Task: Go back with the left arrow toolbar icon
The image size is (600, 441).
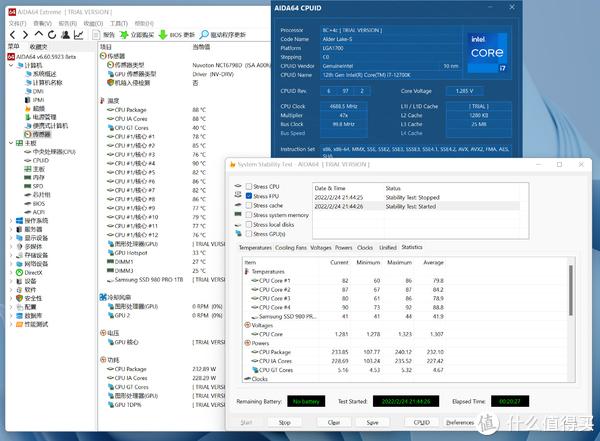Action: click(13, 35)
